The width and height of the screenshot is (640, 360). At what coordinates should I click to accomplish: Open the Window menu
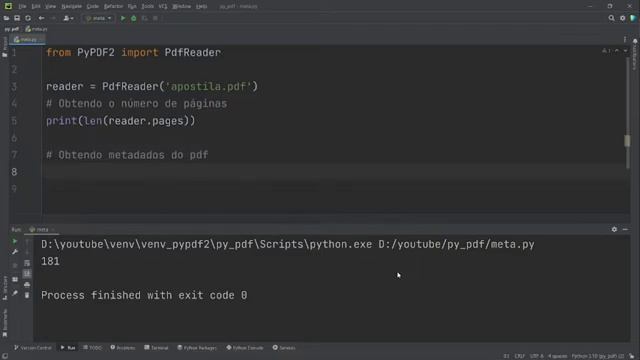[181, 7]
